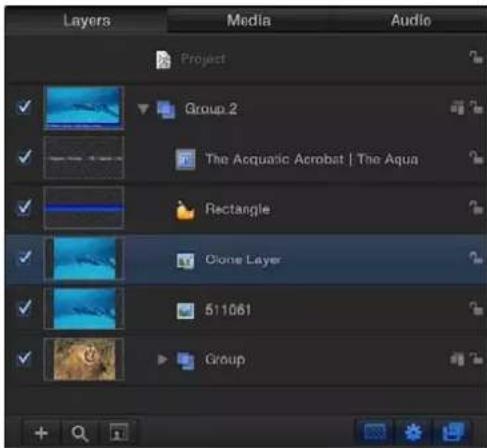Toggle the masks display button
The image size is (487, 448).
(375, 432)
